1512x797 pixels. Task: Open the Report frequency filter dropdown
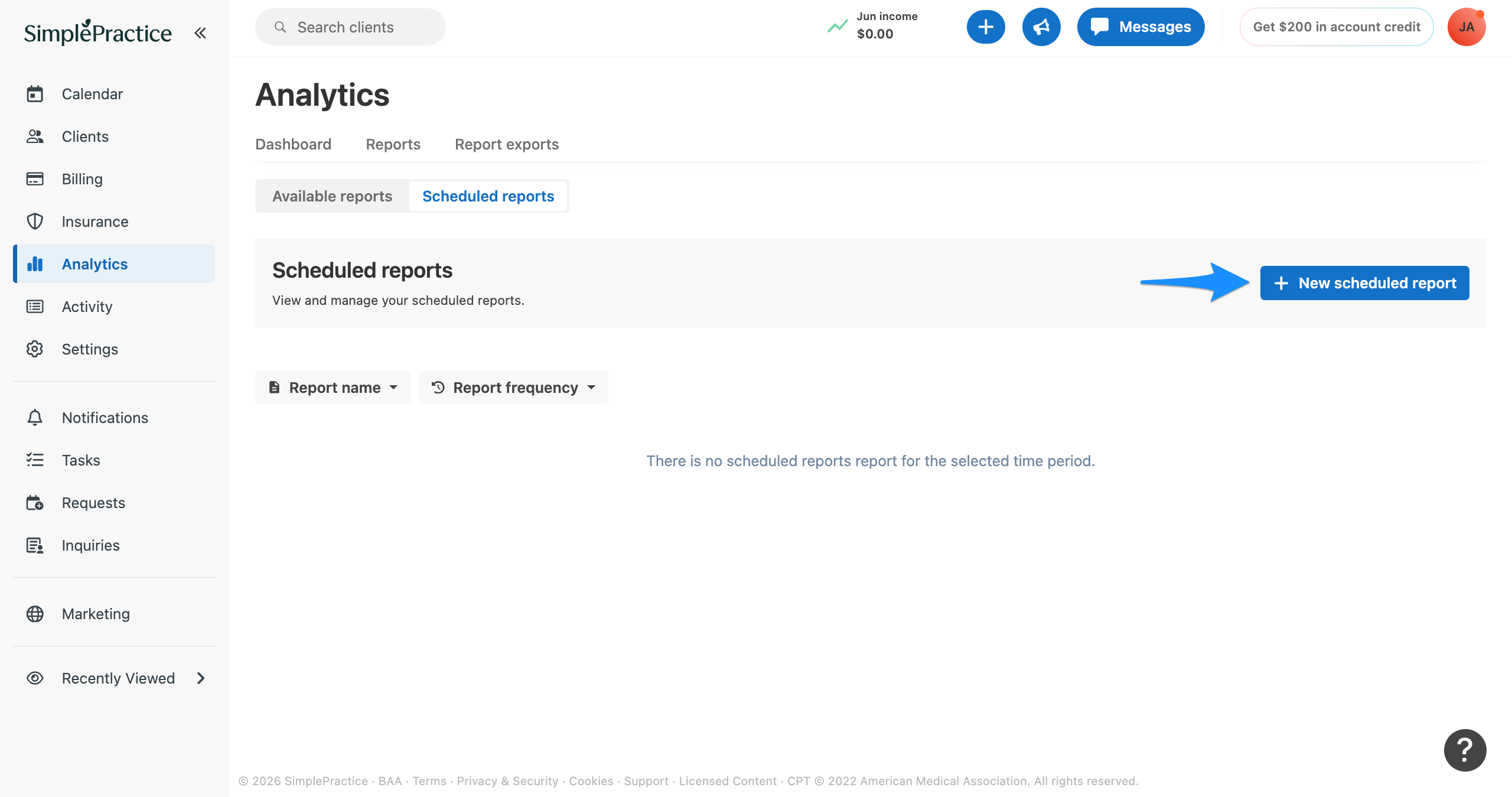[514, 388]
